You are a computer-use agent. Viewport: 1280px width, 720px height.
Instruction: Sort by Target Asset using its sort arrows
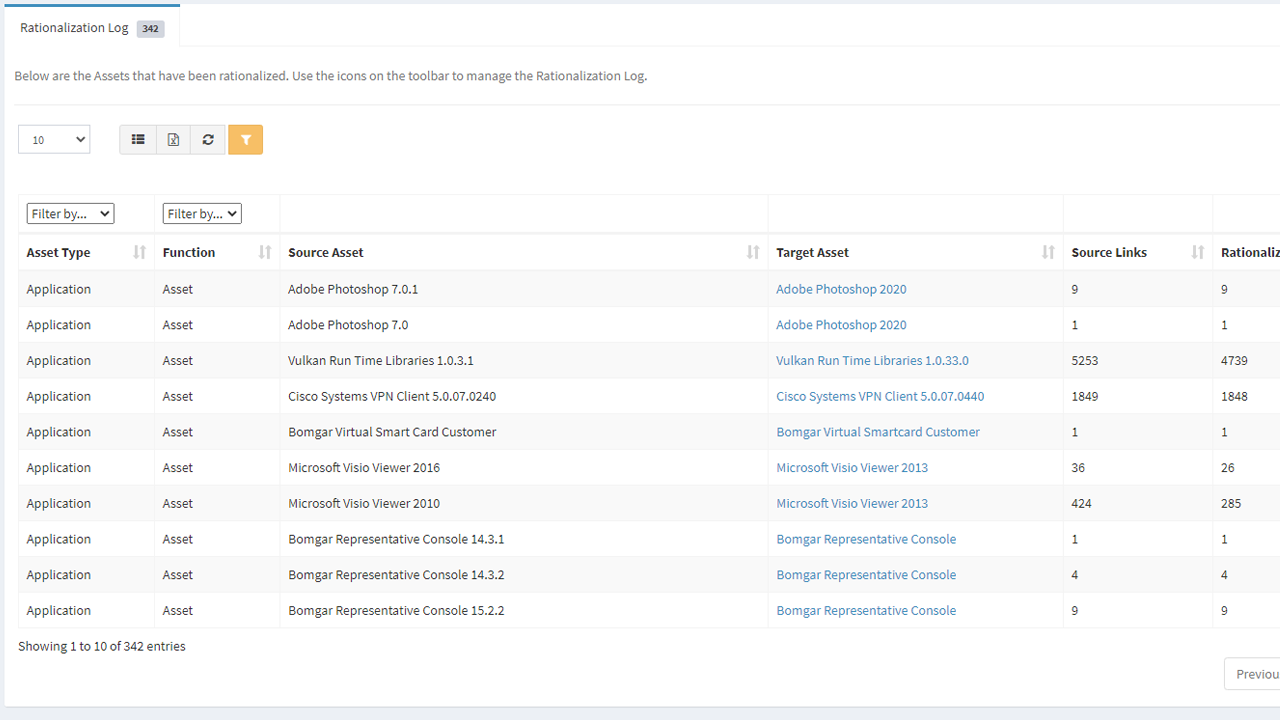coord(1048,253)
